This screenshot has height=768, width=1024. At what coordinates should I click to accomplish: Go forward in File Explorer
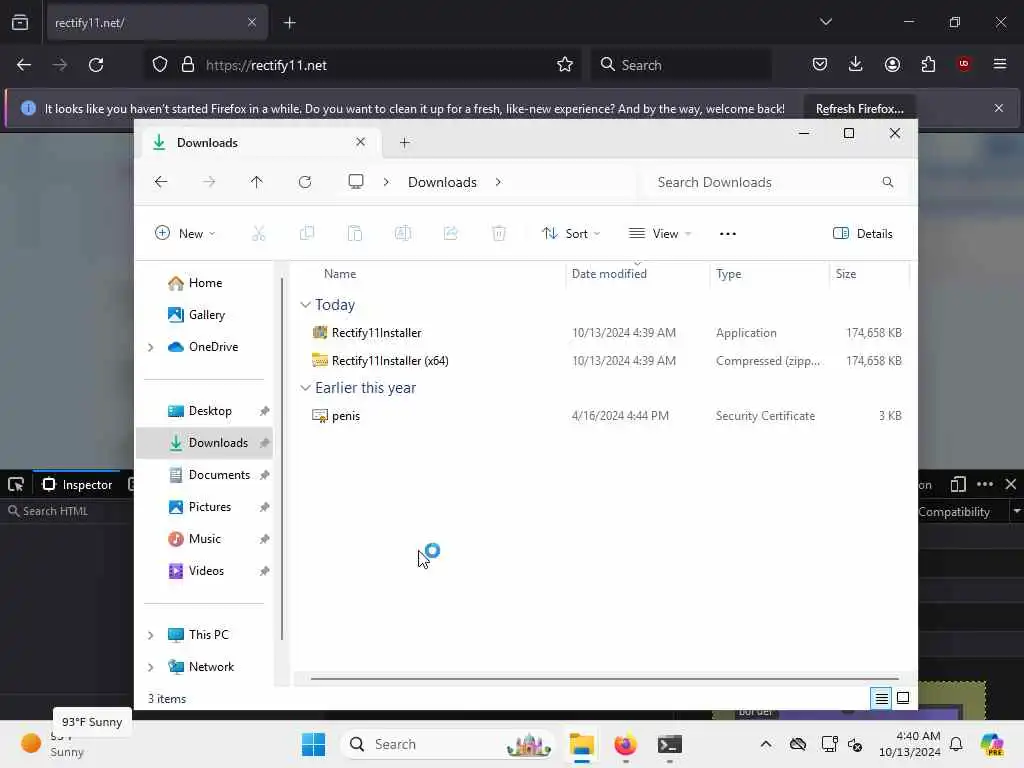209,182
